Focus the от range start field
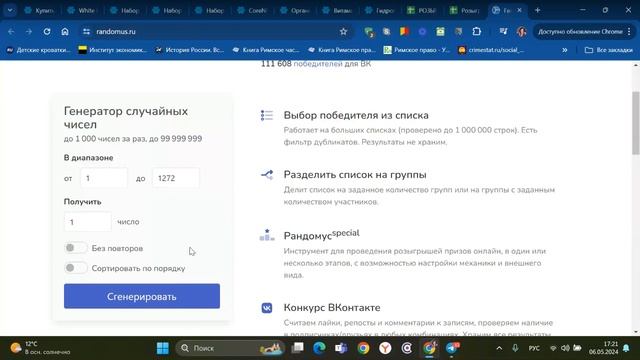 coord(104,178)
